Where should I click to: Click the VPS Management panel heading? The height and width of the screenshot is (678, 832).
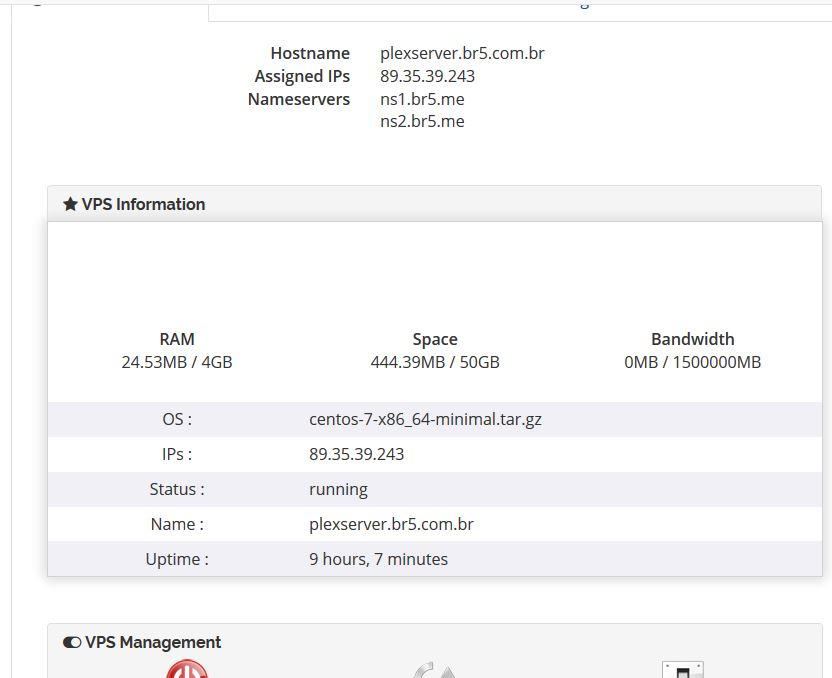pos(153,642)
